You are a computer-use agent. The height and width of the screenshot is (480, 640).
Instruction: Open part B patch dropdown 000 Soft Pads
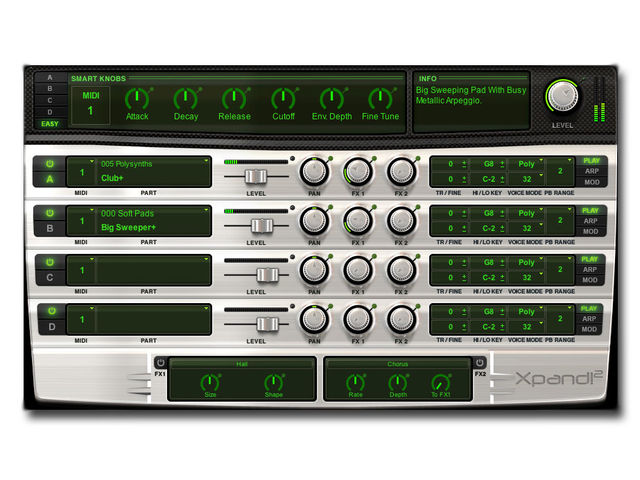click(x=154, y=221)
